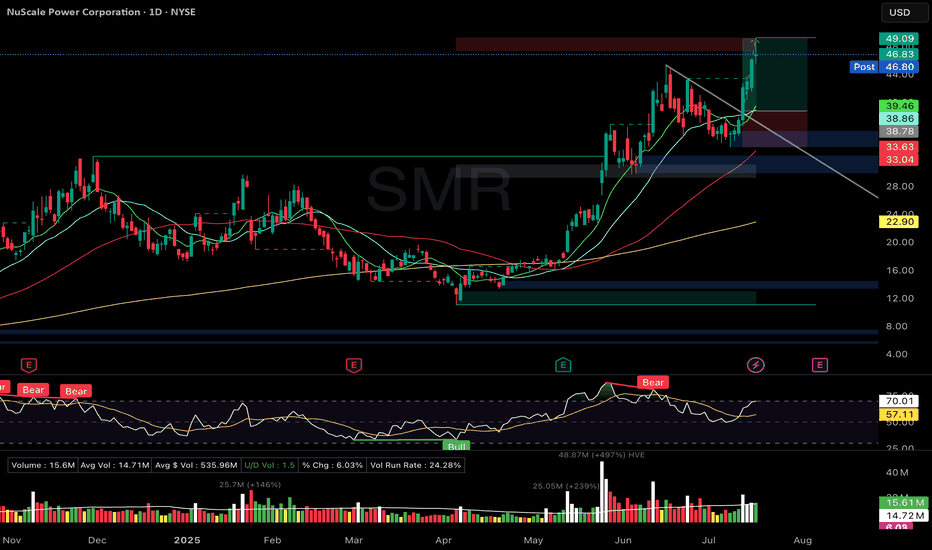932x550 pixels.
Task: Click the 40M volume axis tick
Action: point(897,473)
